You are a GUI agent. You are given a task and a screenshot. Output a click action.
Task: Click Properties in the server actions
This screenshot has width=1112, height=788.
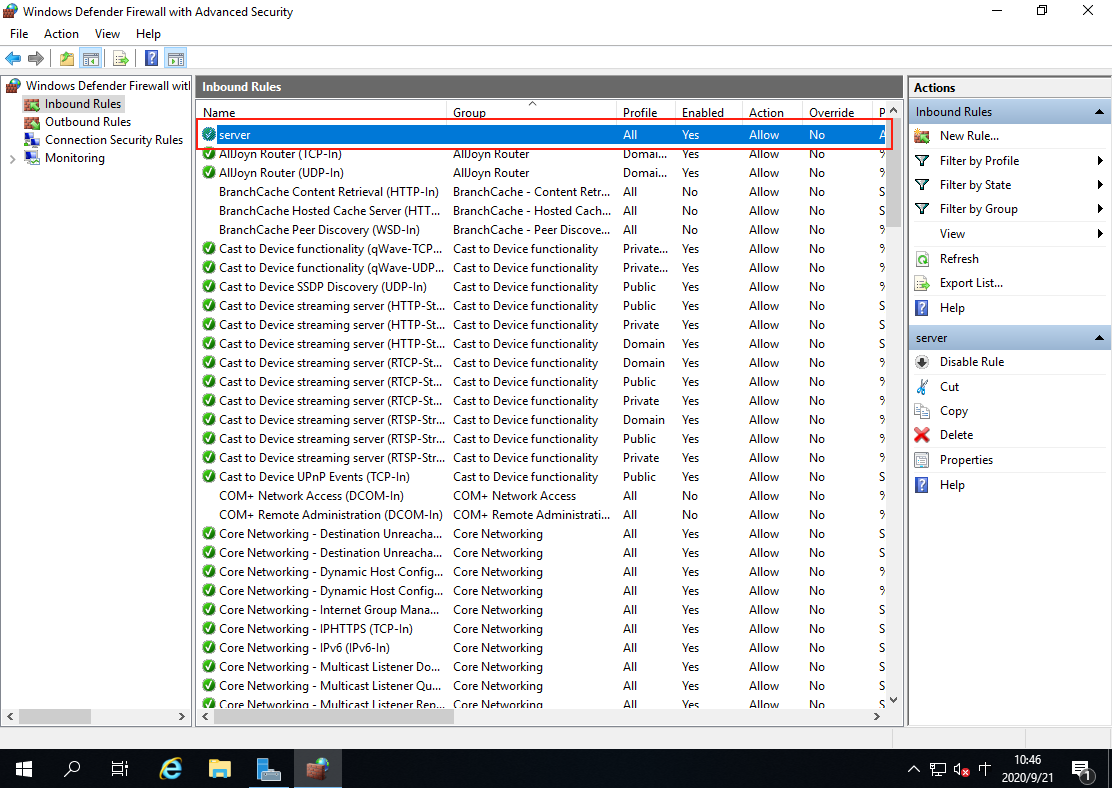tap(967, 460)
